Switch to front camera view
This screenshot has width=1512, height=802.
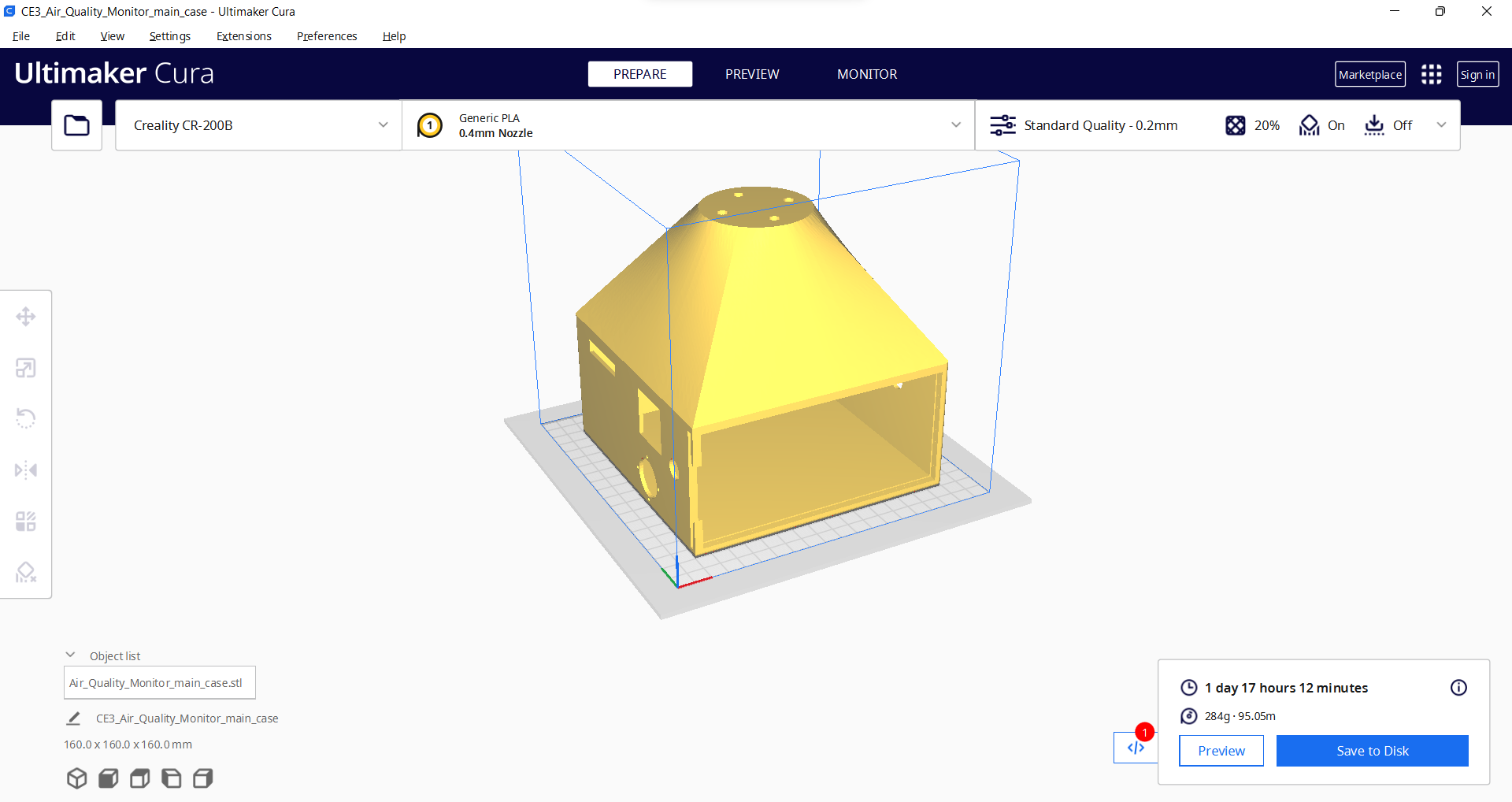click(108, 778)
